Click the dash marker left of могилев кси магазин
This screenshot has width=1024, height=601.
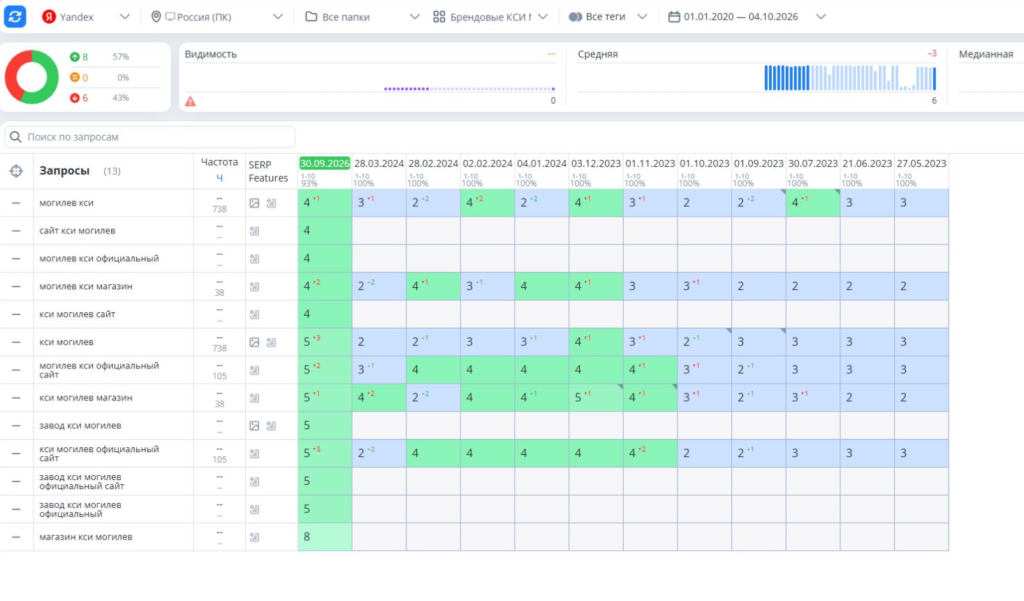pos(16,287)
